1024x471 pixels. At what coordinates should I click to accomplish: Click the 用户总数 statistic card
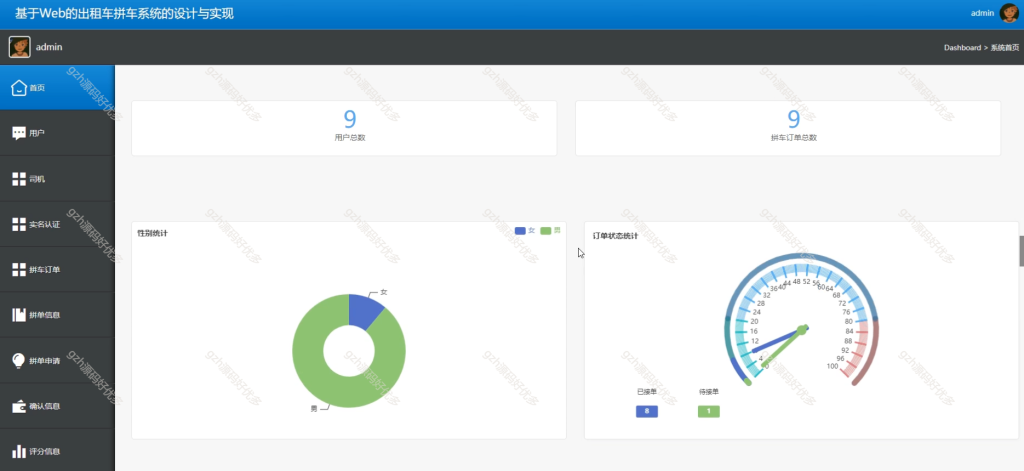pos(344,128)
